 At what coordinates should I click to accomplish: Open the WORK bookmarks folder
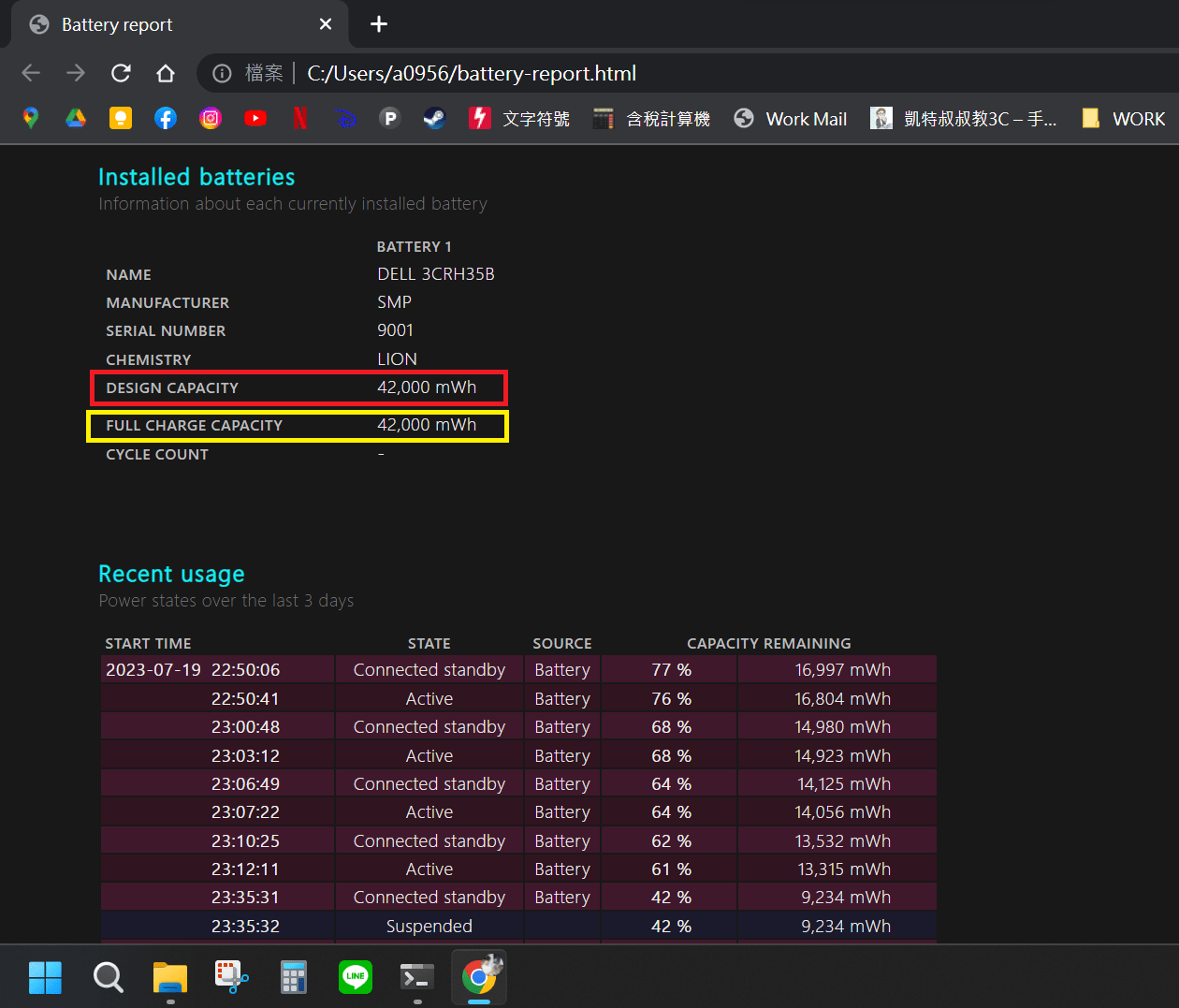[x=1124, y=119]
